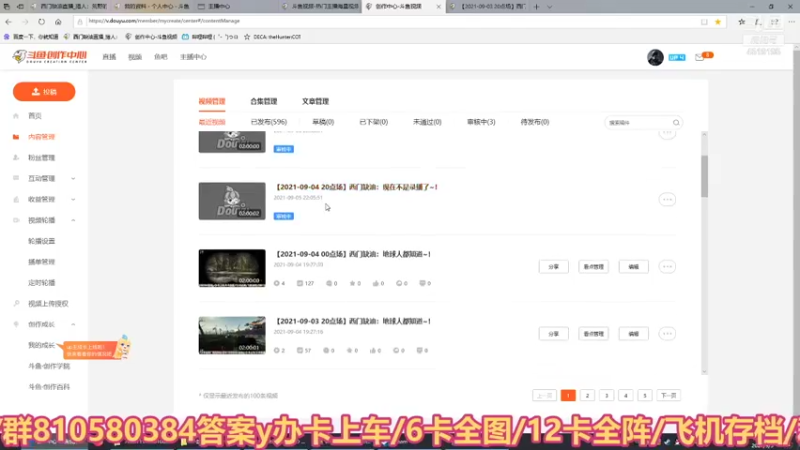Screen dimensions: 800x450
Task: Open 定时轮播 in the sidebar
Action: click(41, 283)
